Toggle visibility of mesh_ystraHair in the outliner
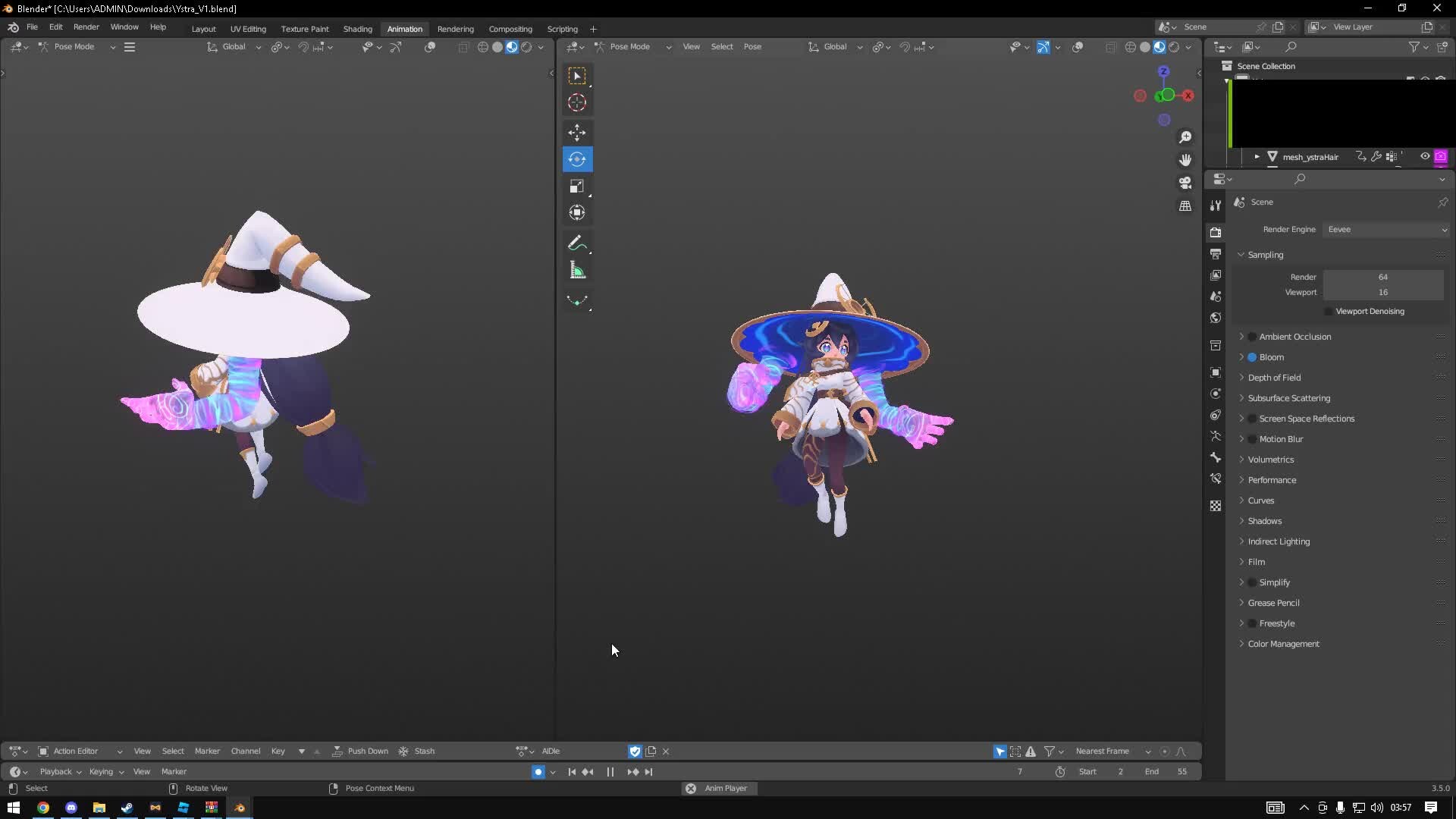Viewport: 1456px width, 819px height. [x=1426, y=156]
